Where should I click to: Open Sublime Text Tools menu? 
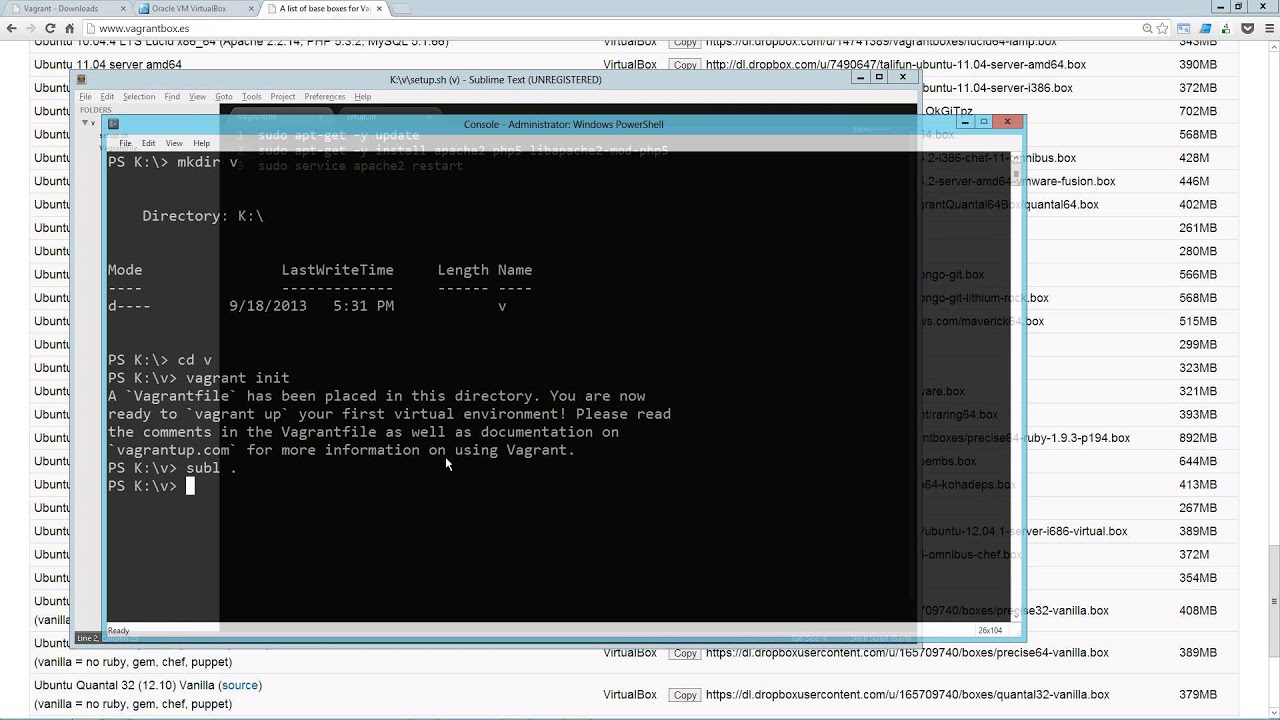coord(251,97)
